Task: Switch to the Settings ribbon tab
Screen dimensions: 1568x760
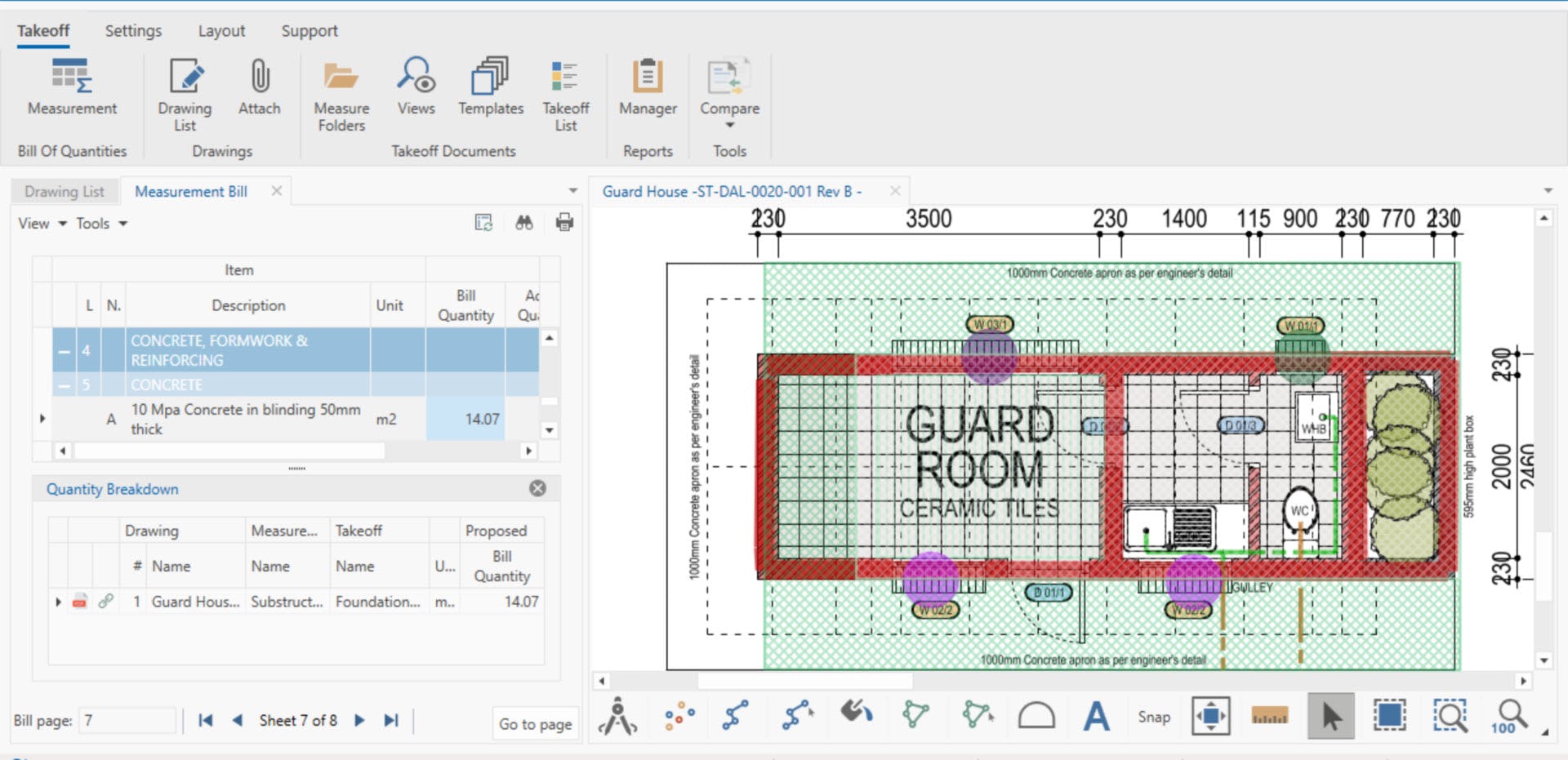Action: point(133,31)
